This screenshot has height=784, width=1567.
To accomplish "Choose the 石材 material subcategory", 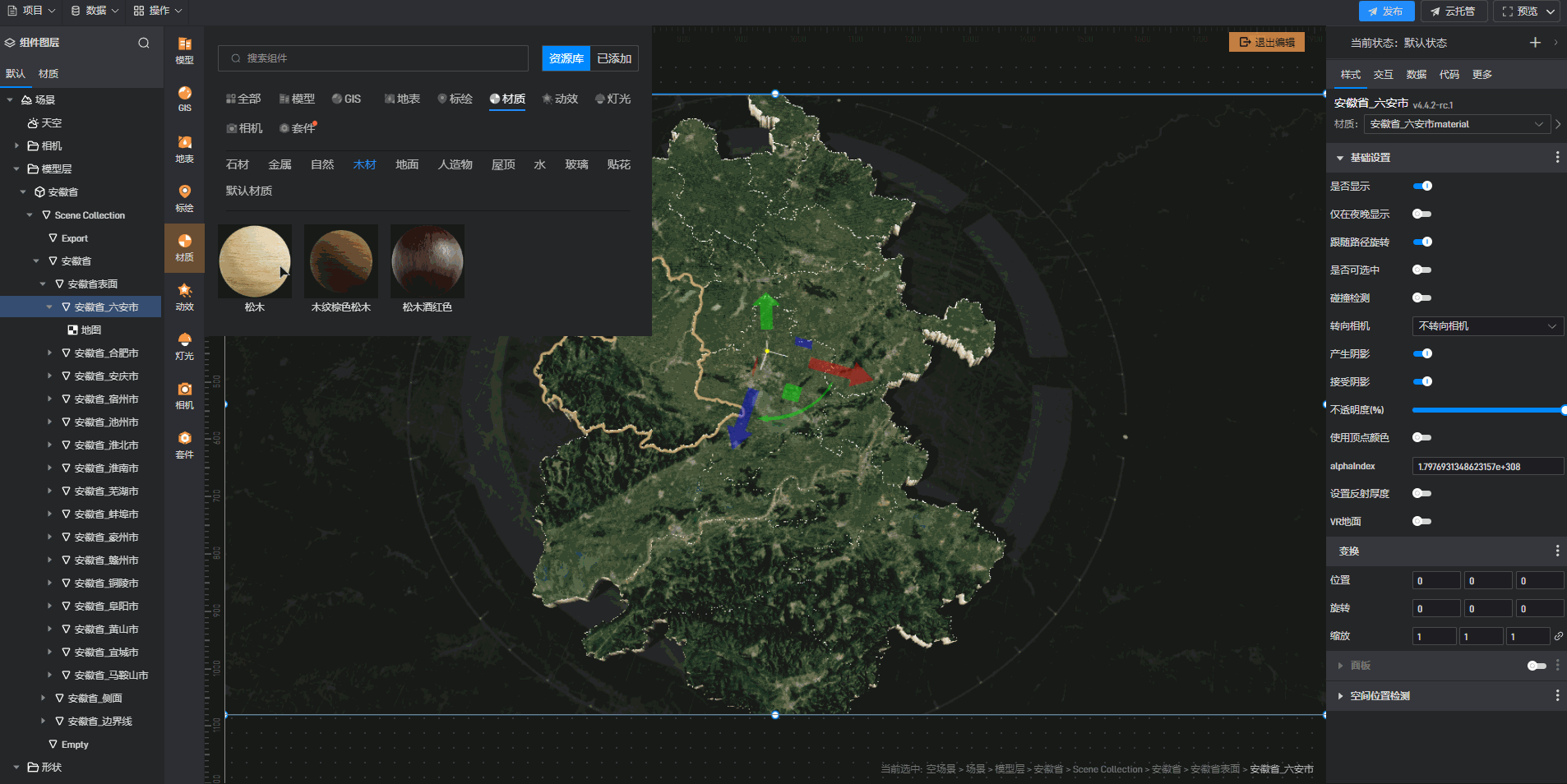I will click(x=237, y=164).
